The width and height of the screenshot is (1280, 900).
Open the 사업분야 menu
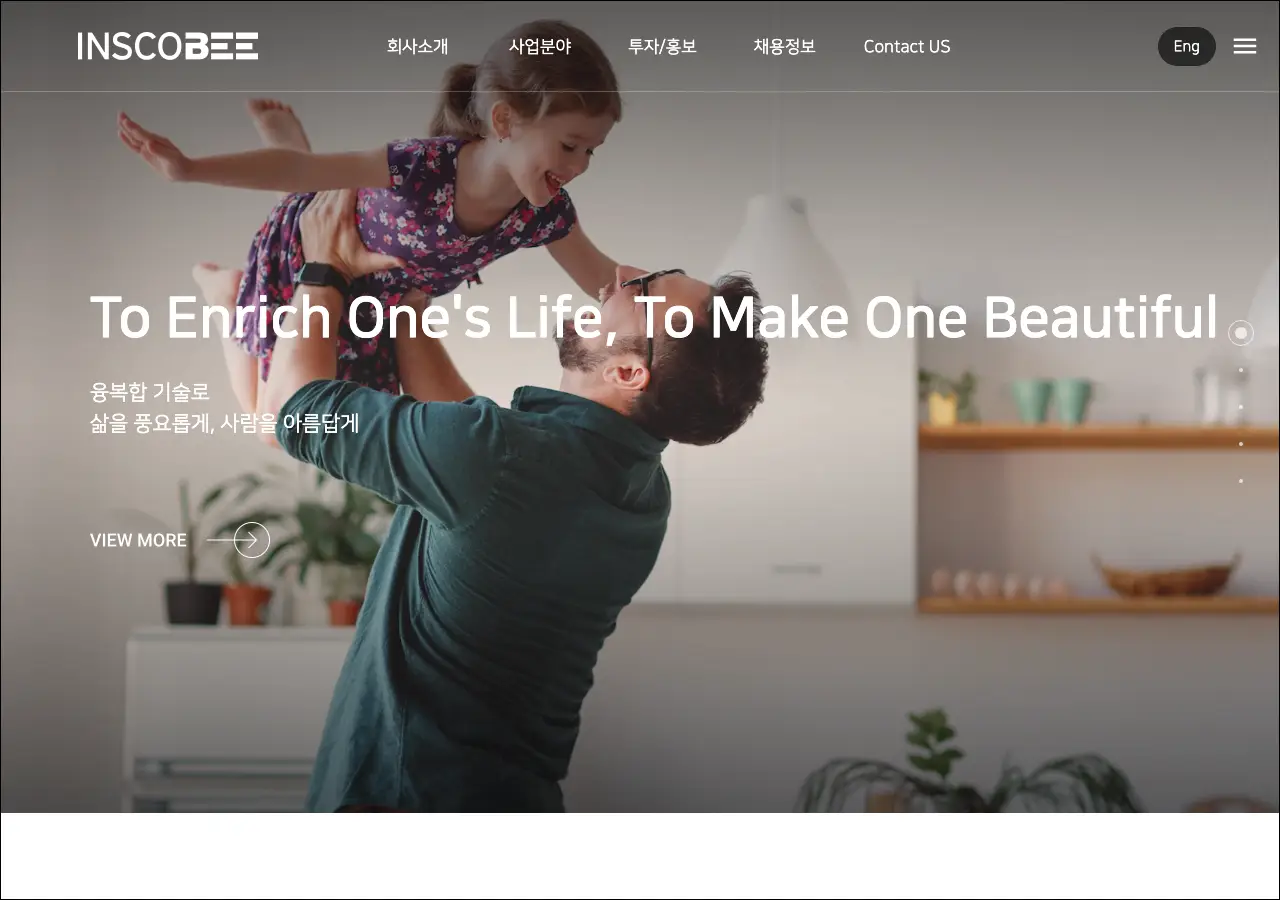point(540,46)
